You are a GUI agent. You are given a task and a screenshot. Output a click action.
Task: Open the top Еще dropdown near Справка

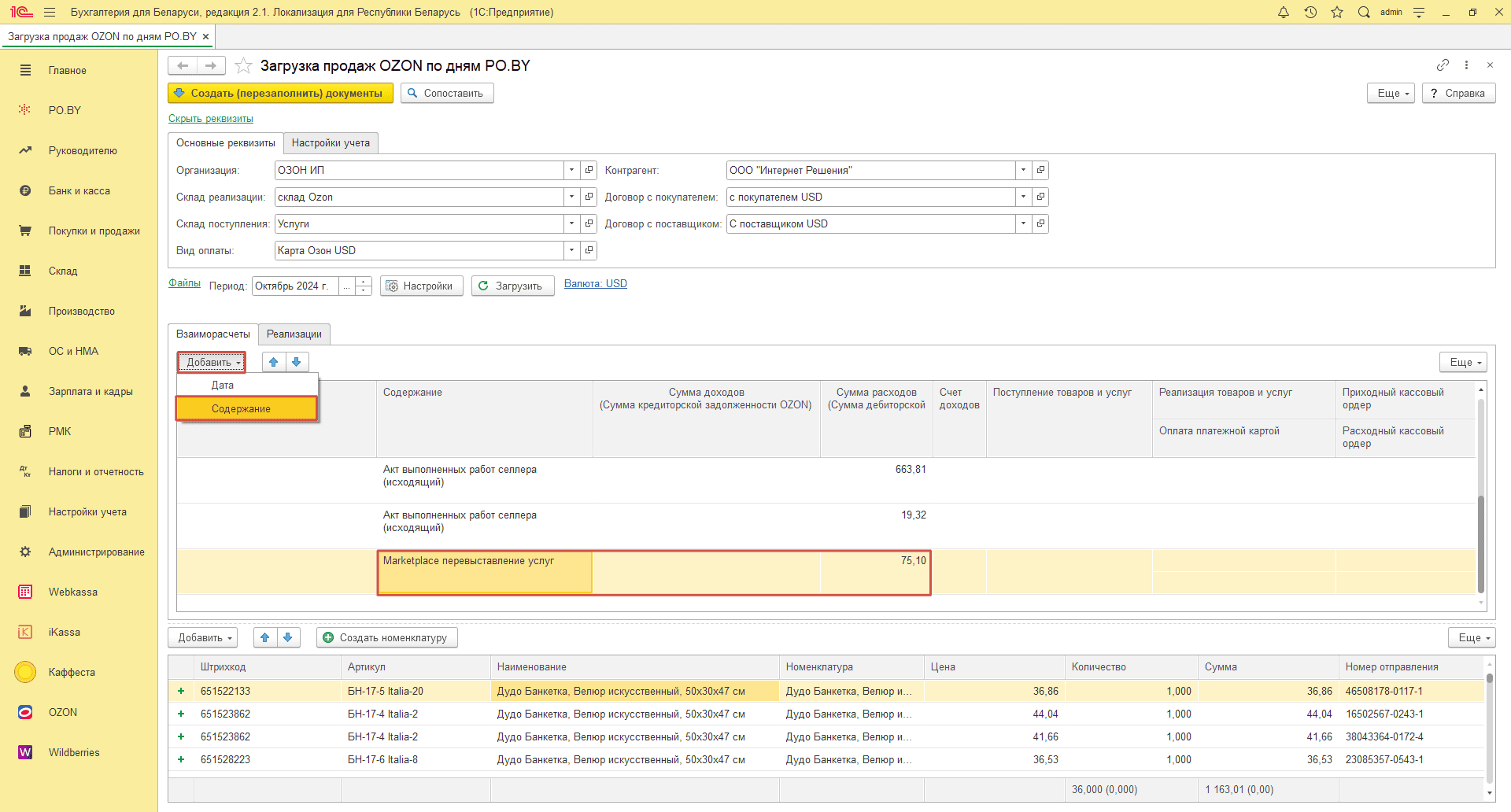click(x=1391, y=93)
